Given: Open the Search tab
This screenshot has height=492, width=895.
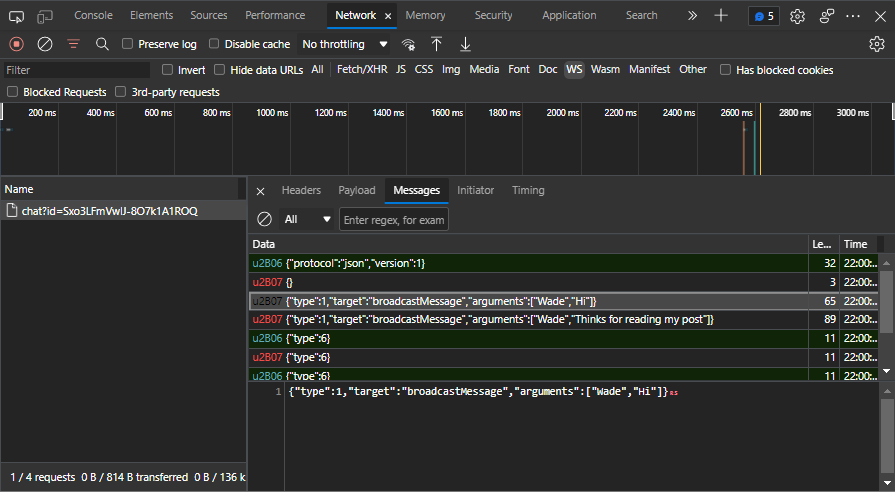Looking at the screenshot, I should point(642,15).
